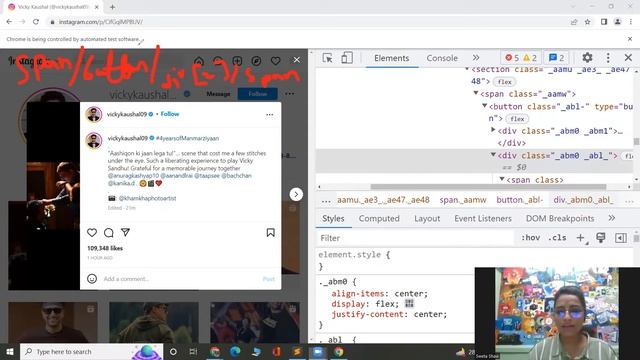
Task: Click the errors and warnings counter
Action: pos(521,58)
